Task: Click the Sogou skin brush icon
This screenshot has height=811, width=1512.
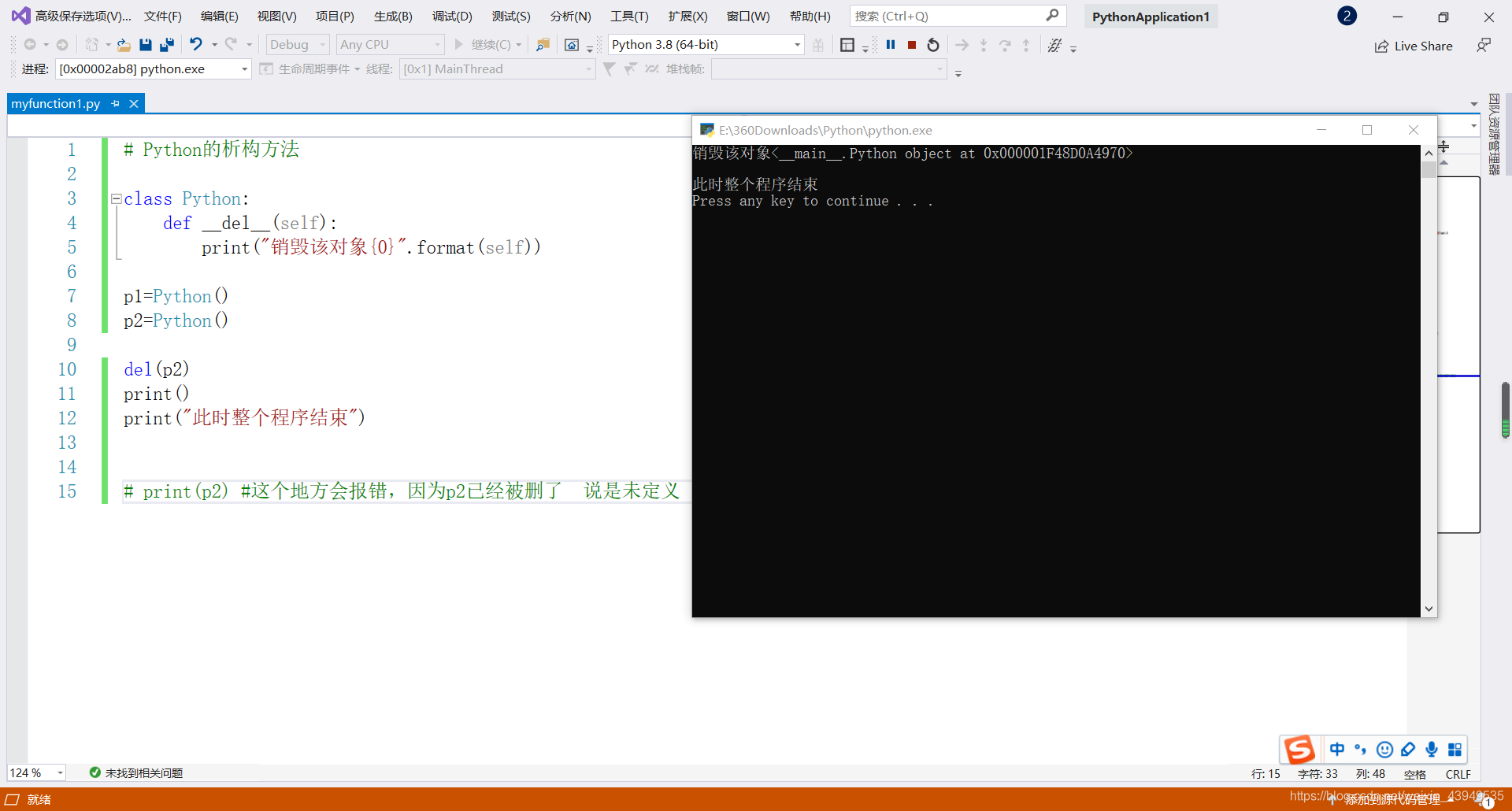Action: 1408,749
